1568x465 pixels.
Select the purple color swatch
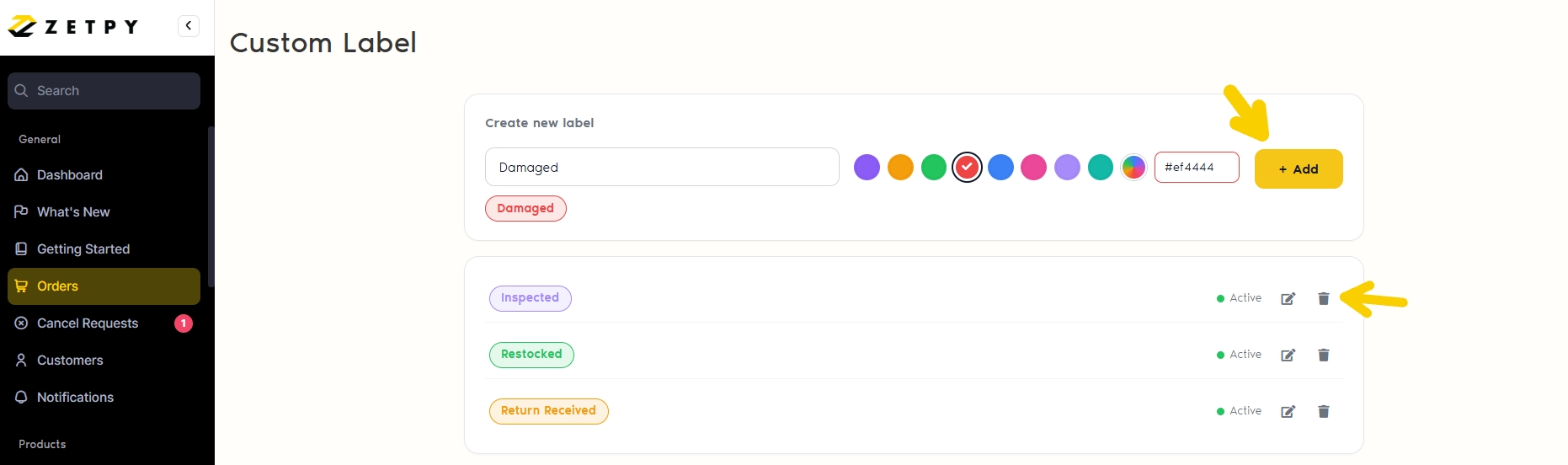tap(867, 168)
